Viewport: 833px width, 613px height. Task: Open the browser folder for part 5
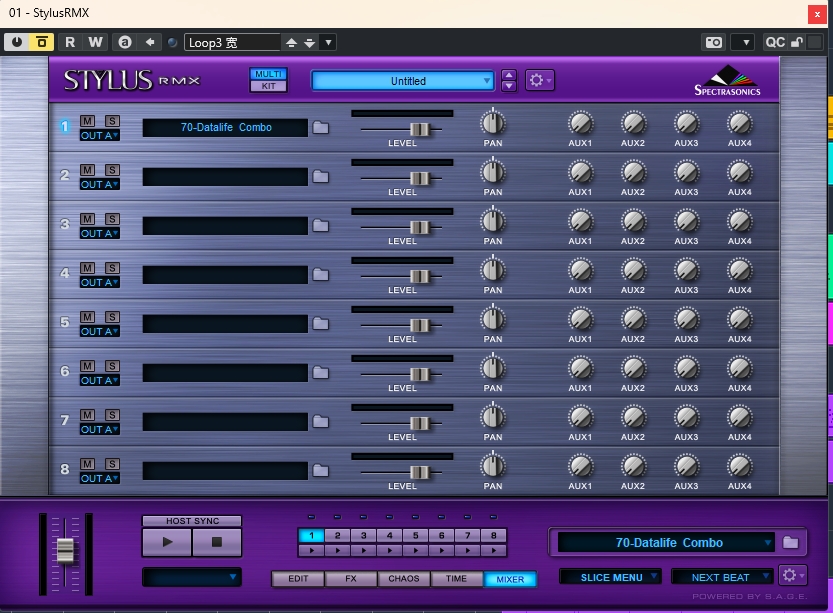click(320, 323)
